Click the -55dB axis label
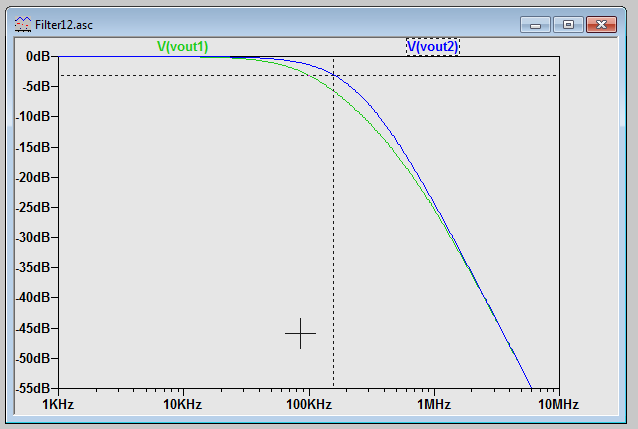Screen dimensions: 638x429 pyautogui.click(x=33, y=388)
